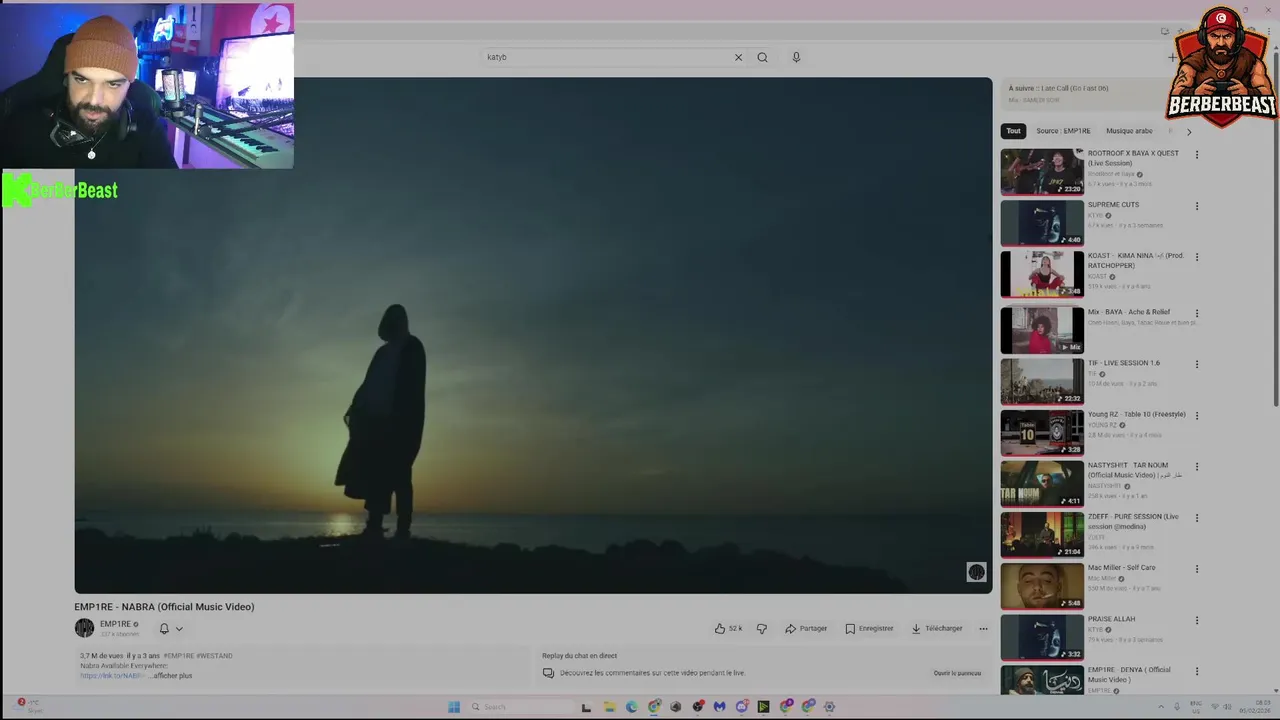Open the EMP1RE - DENYA video title
The height and width of the screenshot is (720, 1280).
[1129, 675]
